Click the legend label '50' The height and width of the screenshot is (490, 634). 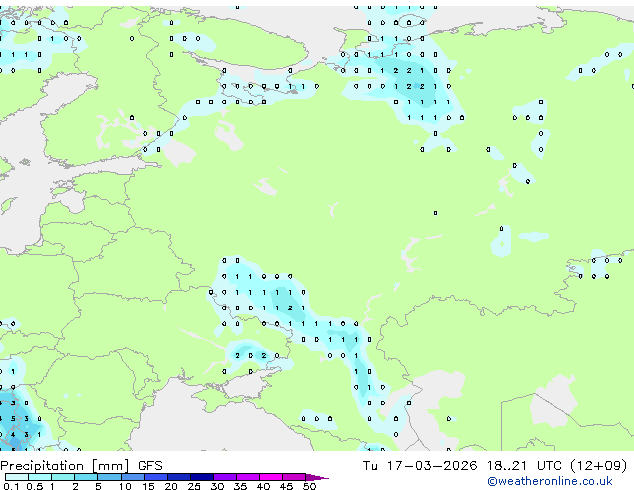click(x=309, y=486)
